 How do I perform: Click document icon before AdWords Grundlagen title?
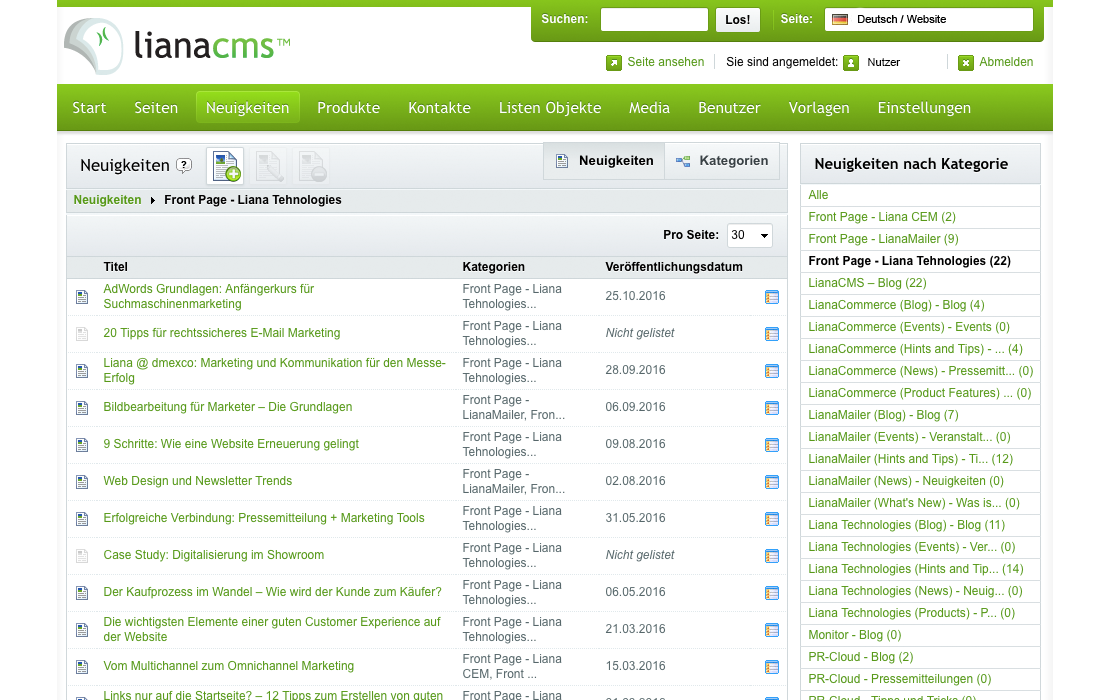[82, 297]
